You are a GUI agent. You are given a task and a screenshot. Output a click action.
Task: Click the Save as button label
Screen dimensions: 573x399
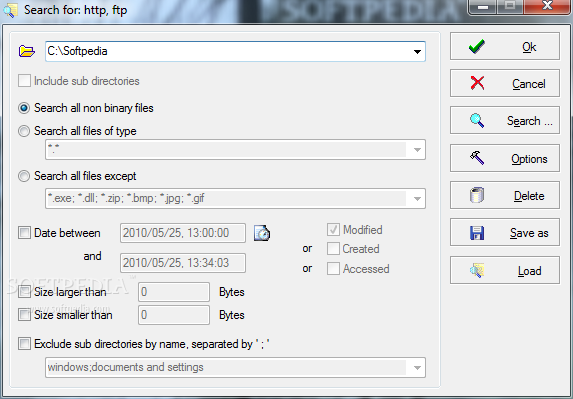point(529,233)
